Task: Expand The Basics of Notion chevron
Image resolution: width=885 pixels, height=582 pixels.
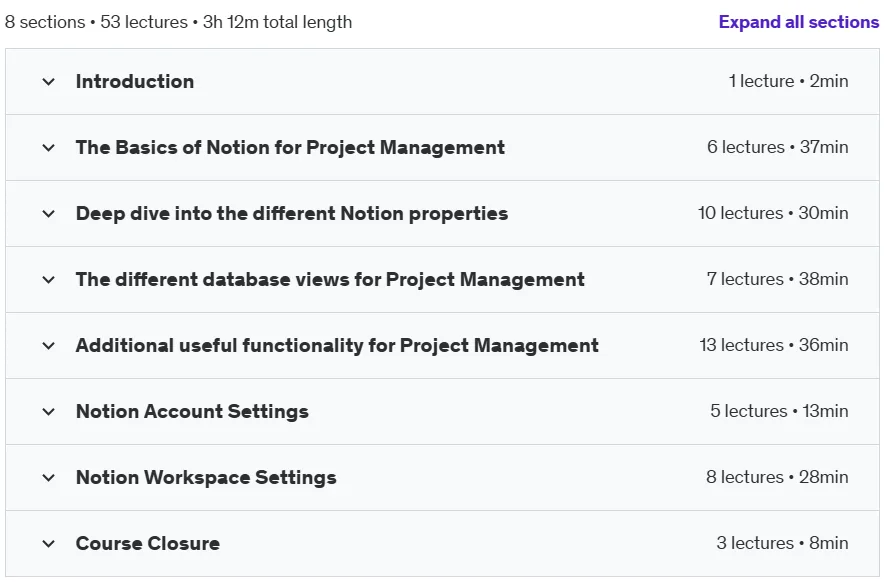Action: coord(49,148)
